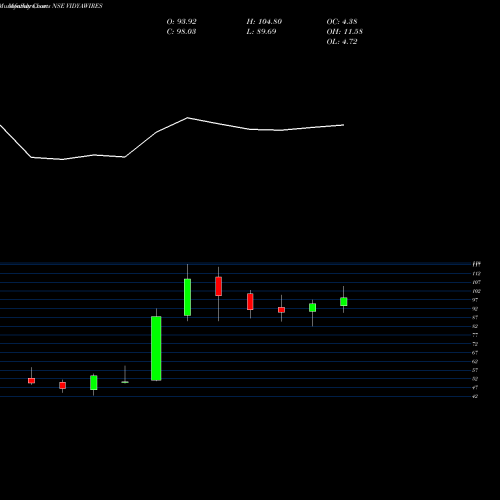Click the 97 price axis label

coord(475,300)
